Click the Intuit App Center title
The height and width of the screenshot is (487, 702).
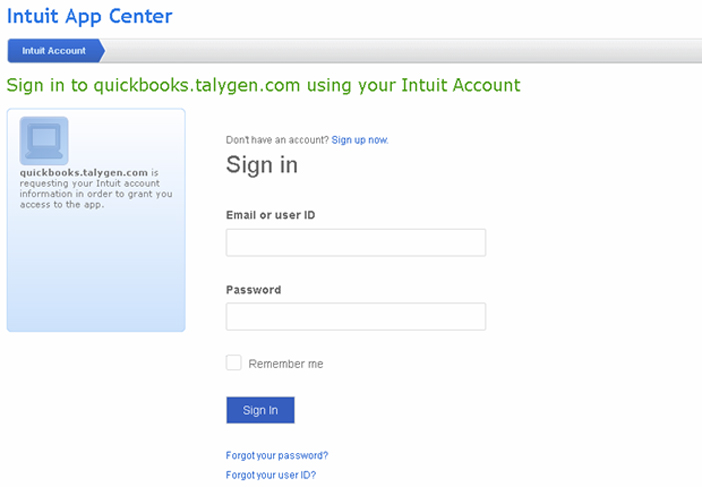coord(90,17)
